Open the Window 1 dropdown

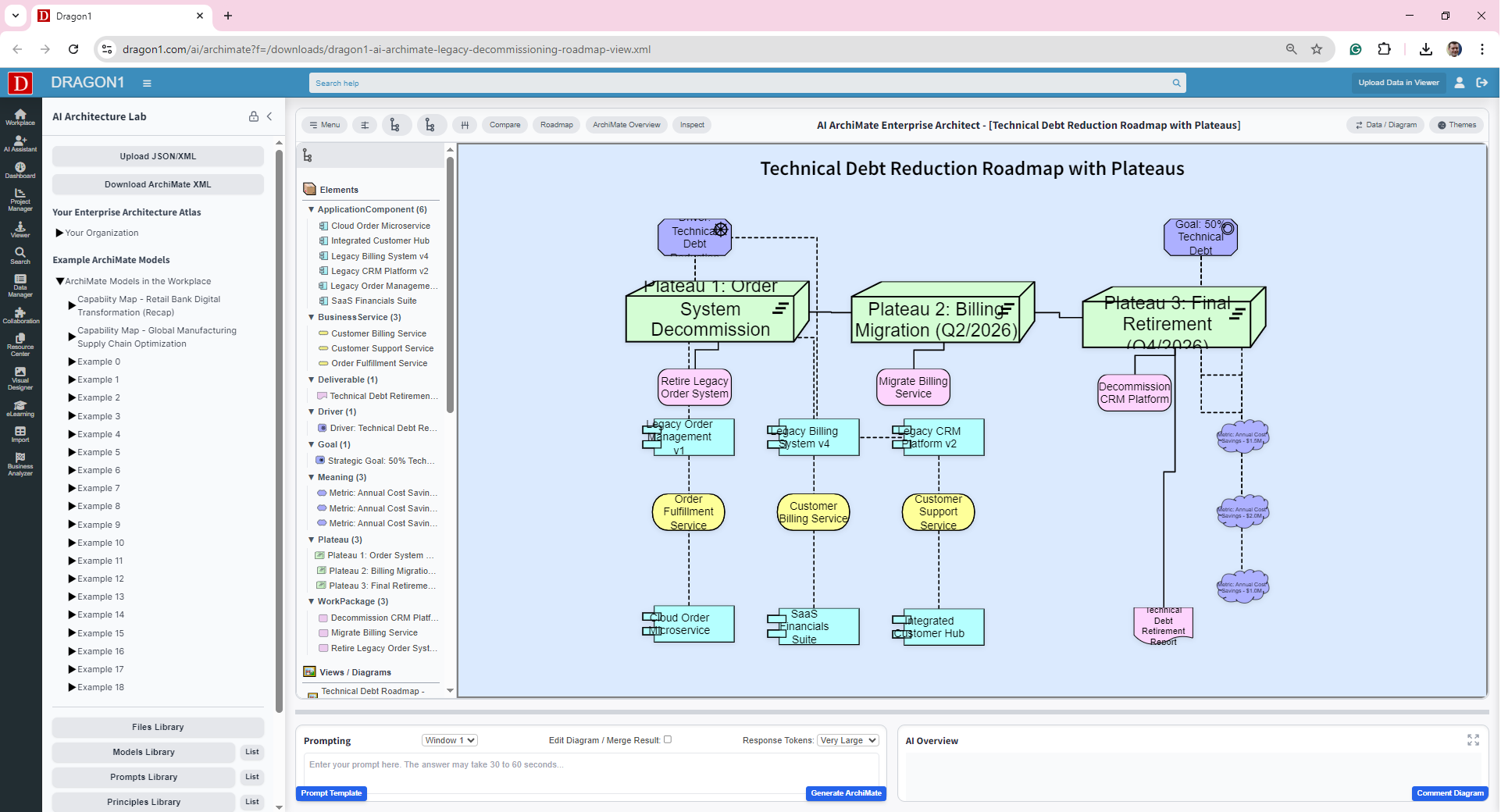449,740
